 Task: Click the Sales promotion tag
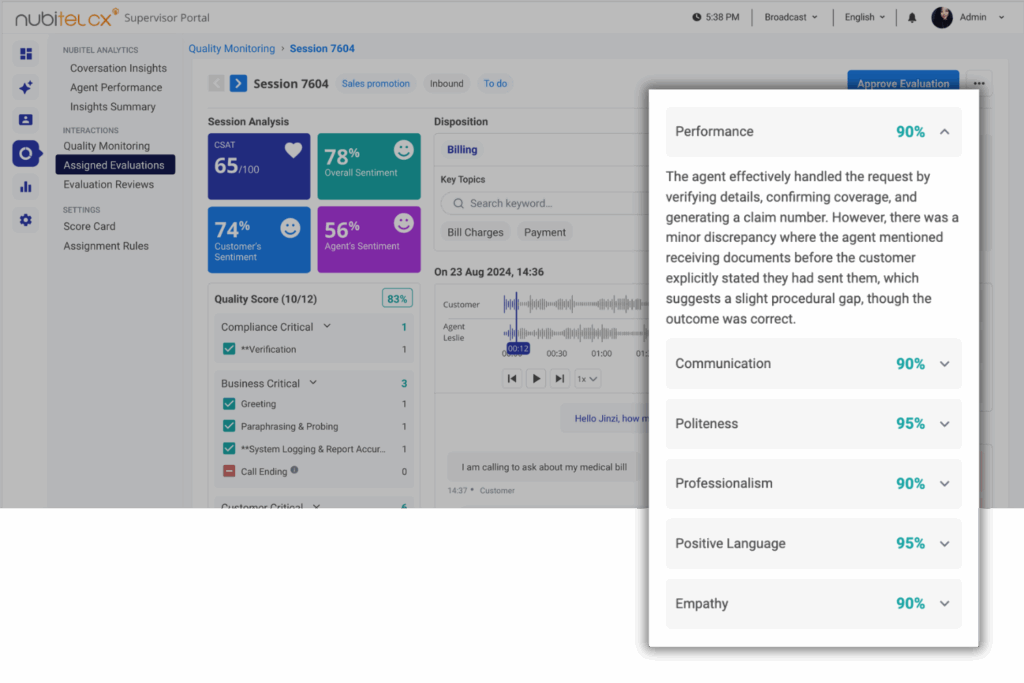click(376, 84)
